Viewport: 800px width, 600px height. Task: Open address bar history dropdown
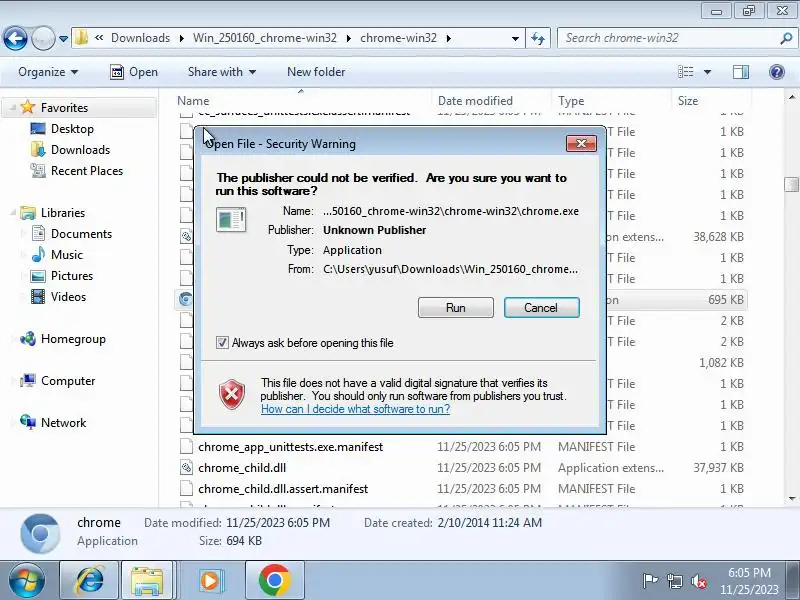515,38
